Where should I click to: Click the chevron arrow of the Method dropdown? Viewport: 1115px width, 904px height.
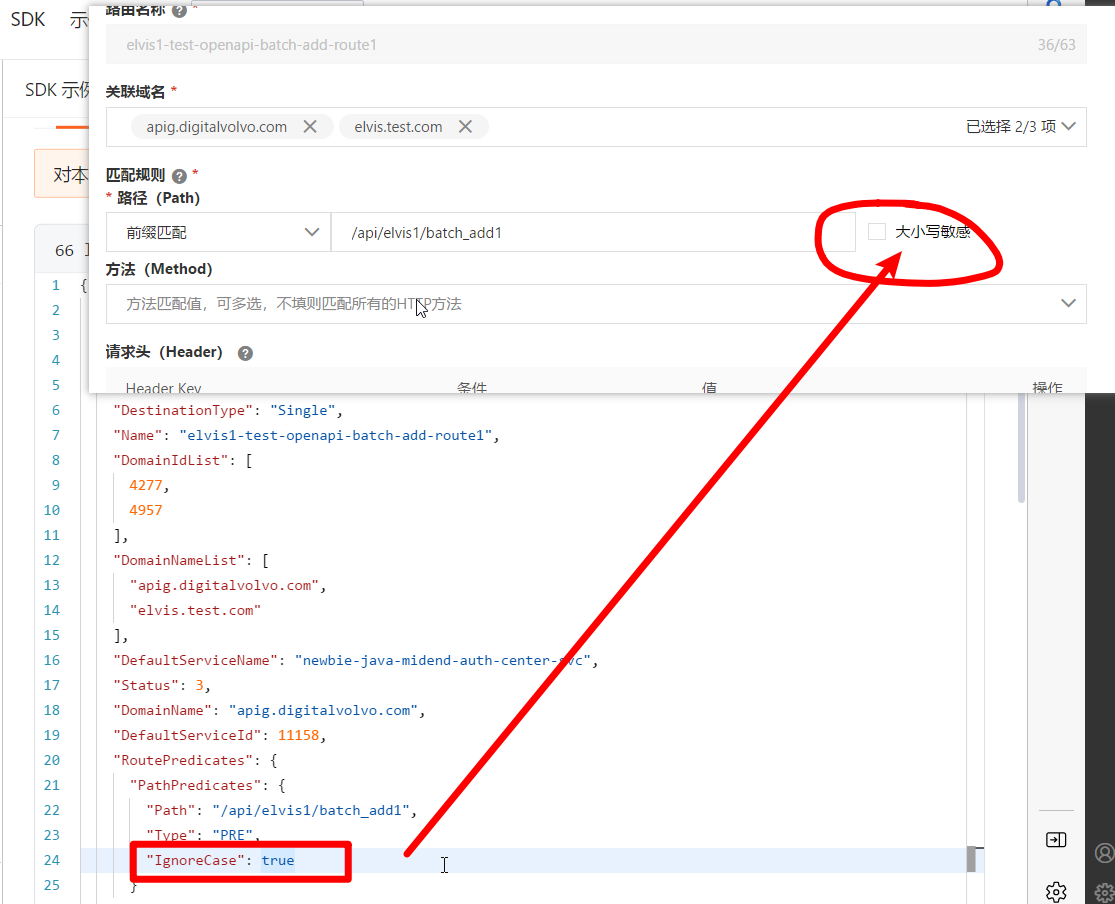point(1068,304)
